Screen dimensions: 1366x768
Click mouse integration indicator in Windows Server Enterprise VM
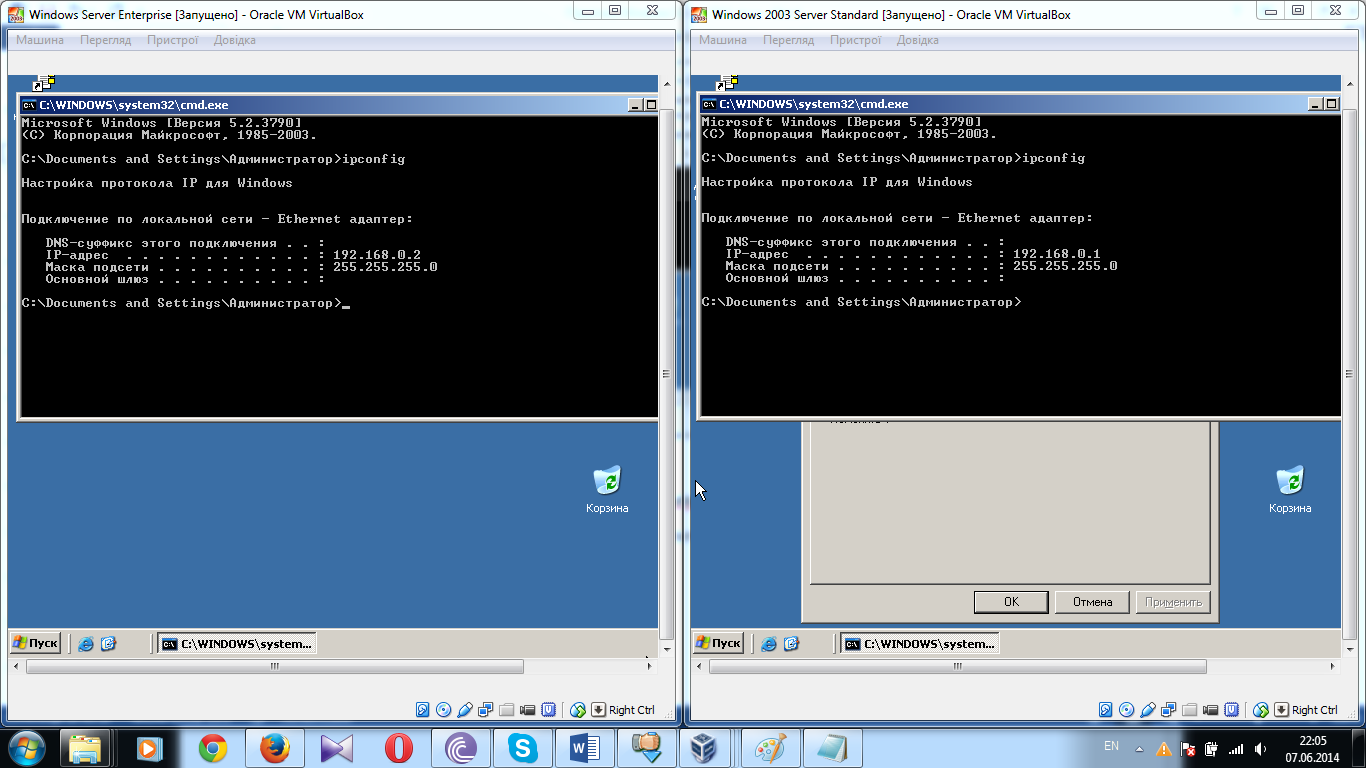pyautogui.click(x=577, y=709)
